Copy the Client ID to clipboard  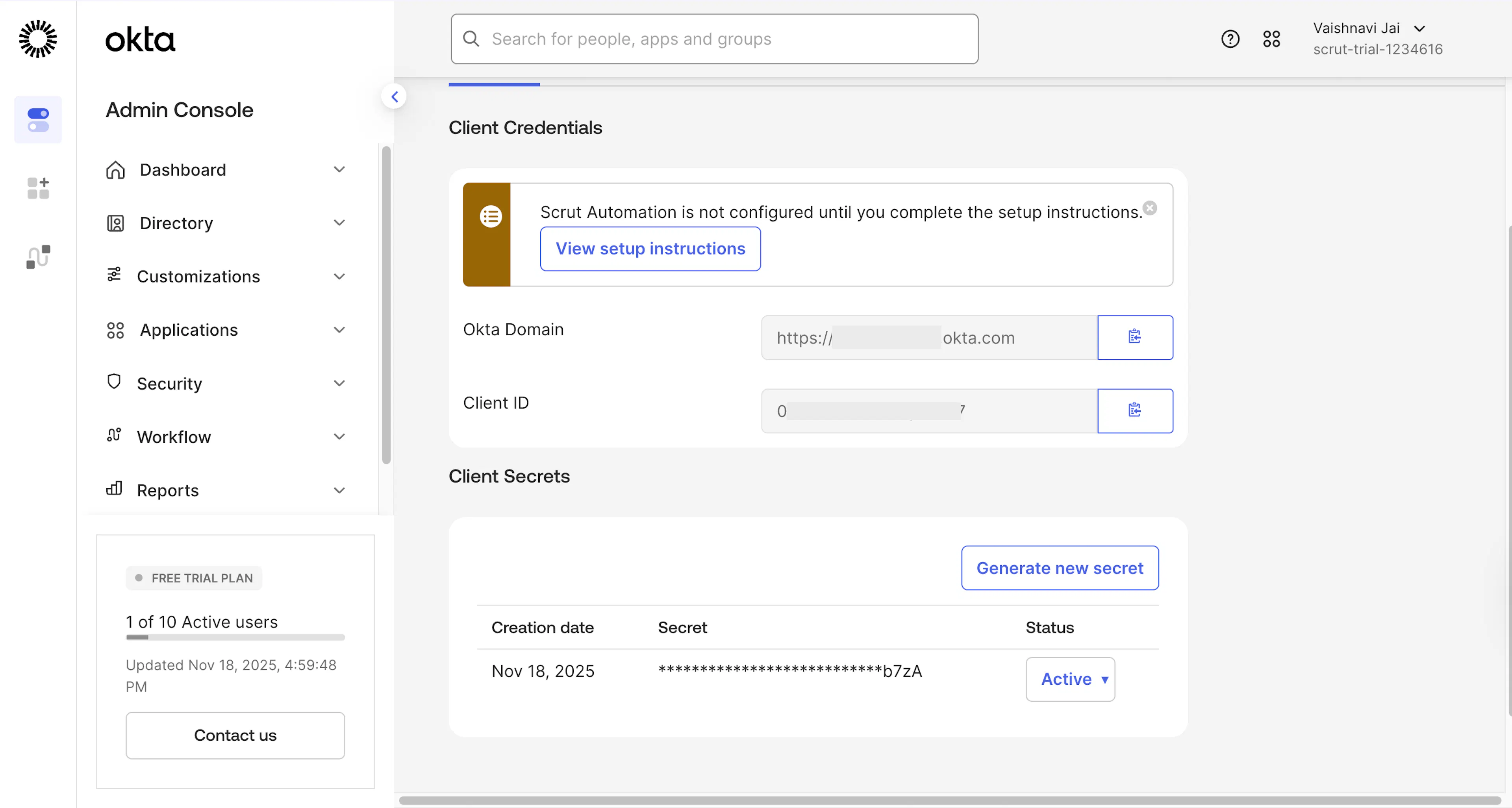point(1134,411)
